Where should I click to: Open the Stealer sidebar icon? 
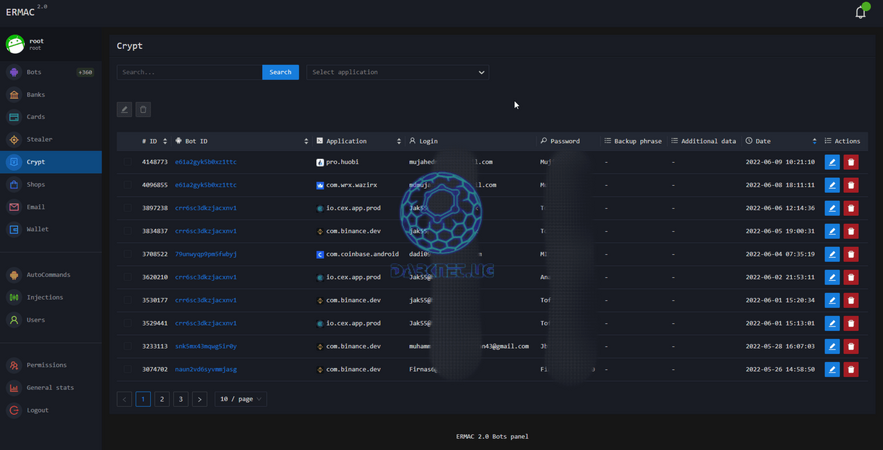pyautogui.click(x=14, y=140)
